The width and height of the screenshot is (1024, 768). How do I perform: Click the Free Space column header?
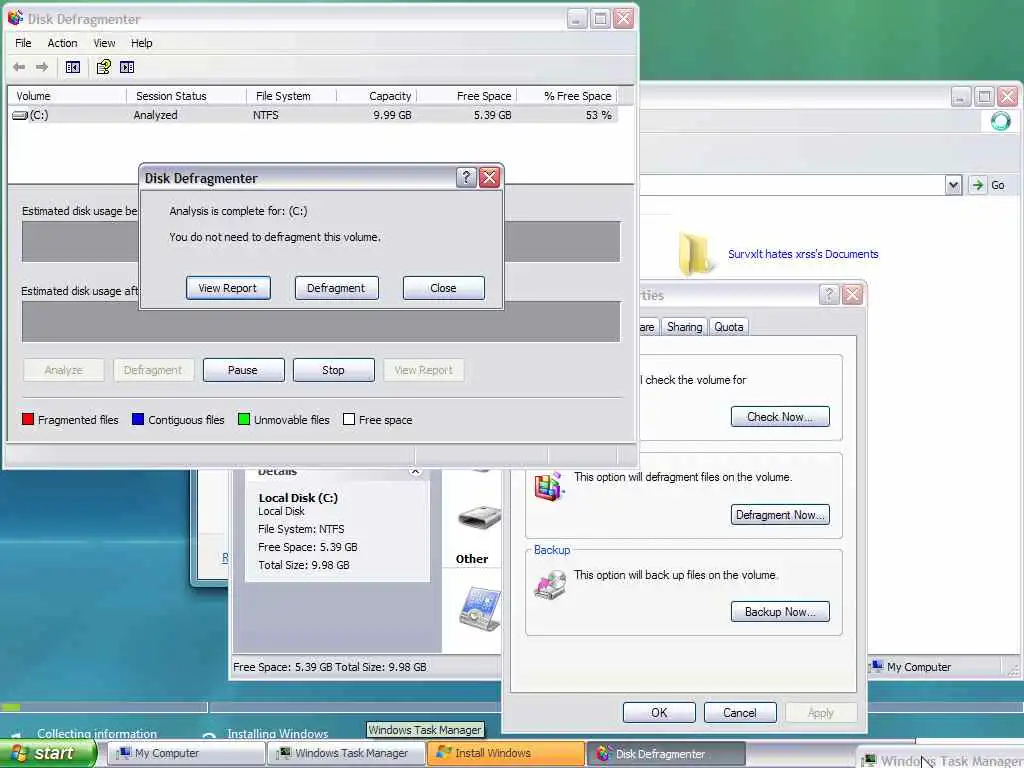pyautogui.click(x=466, y=96)
